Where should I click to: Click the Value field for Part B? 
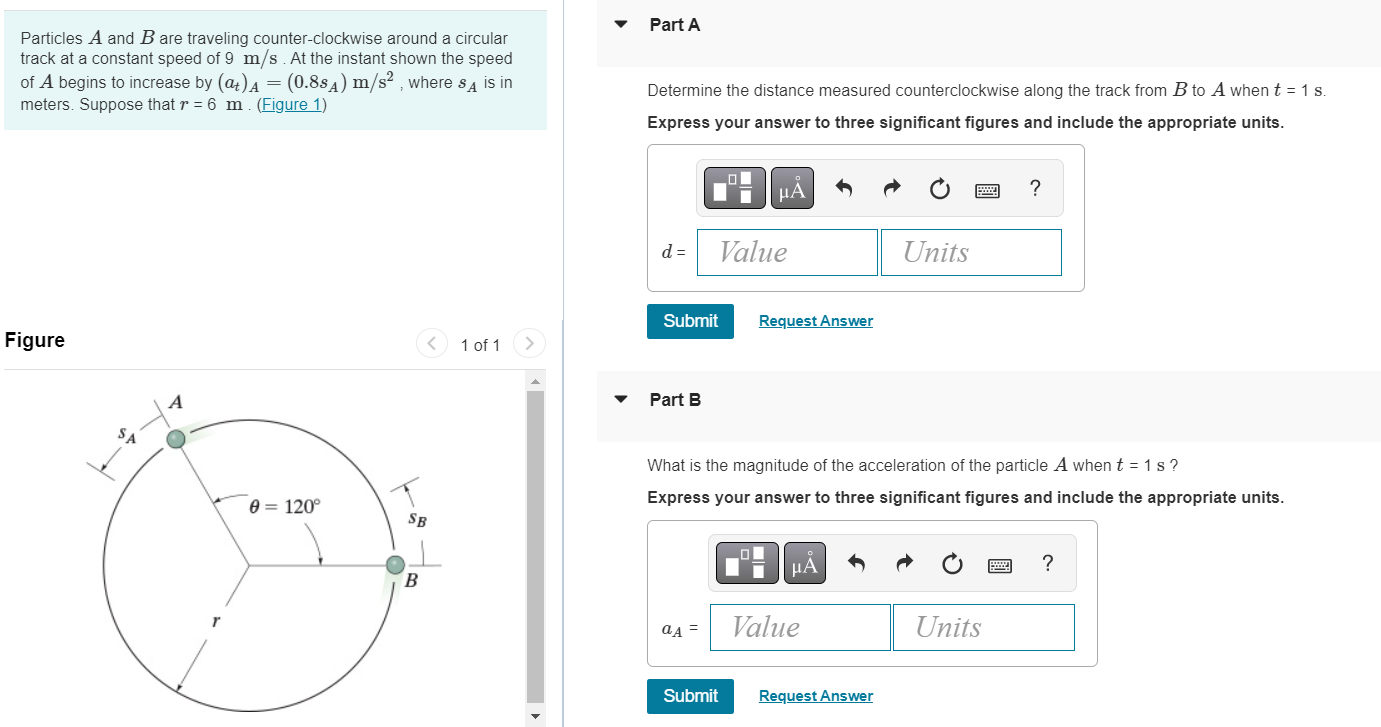pos(799,627)
